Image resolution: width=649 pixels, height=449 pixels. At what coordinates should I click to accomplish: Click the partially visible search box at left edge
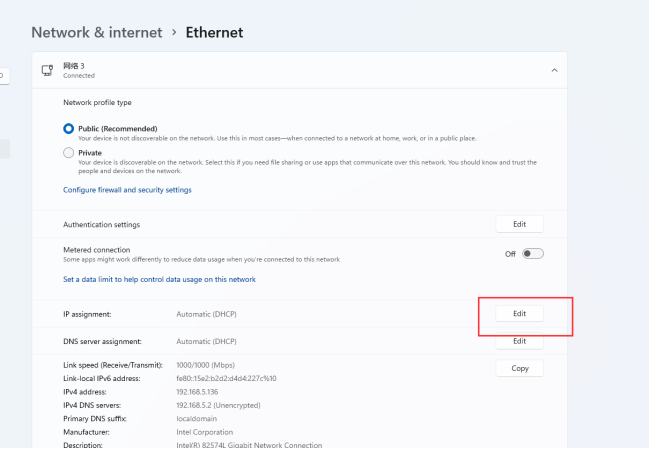coord(4,76)
